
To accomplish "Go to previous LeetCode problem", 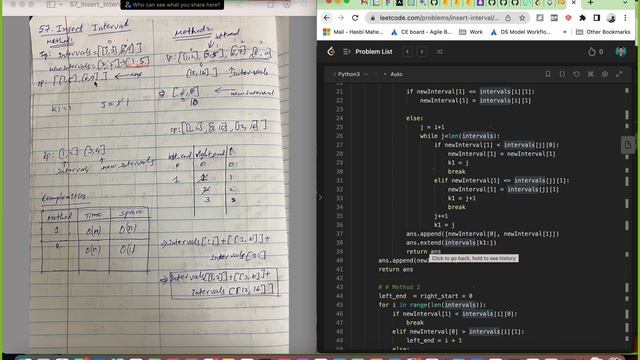I will coord(407,51).
